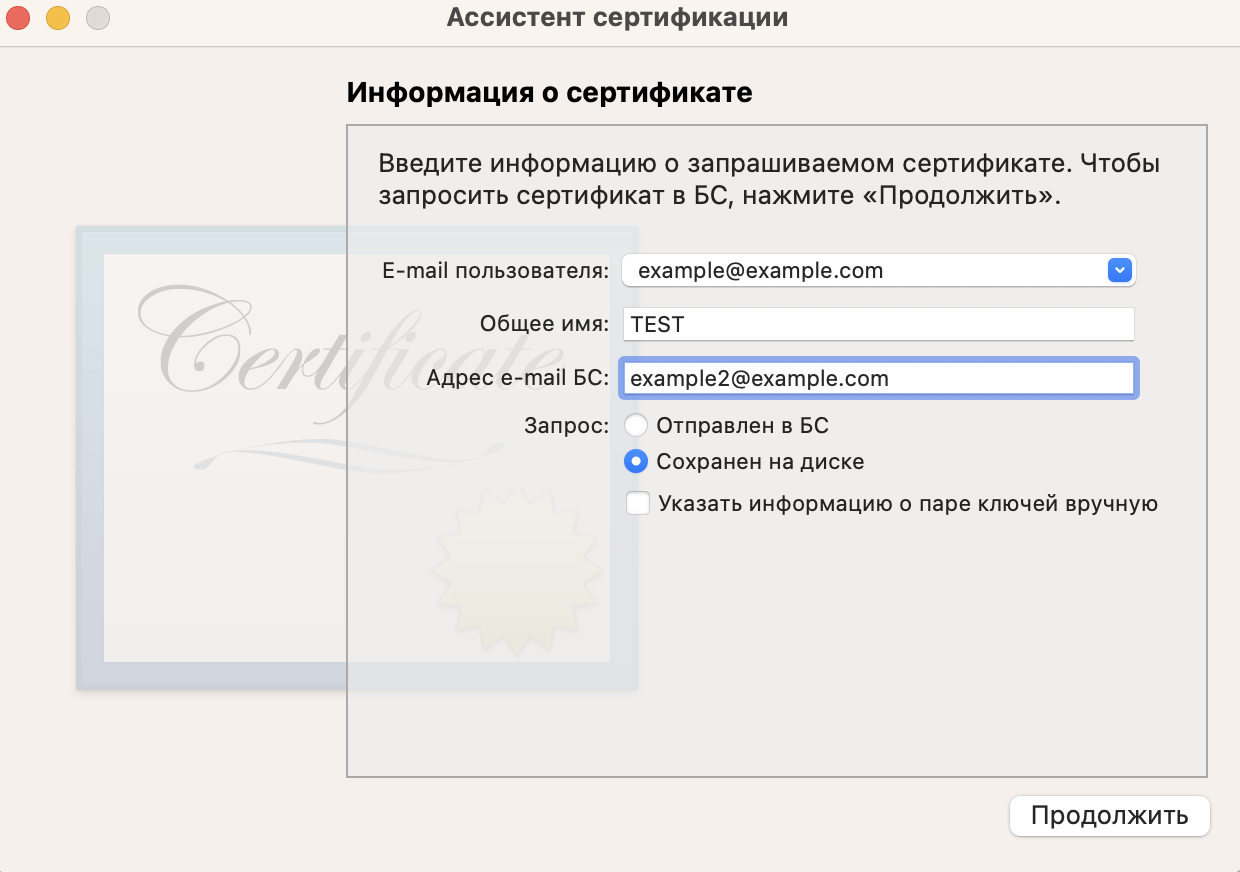Viewport: 1240px width, 872px height.
Task: Choose the 'Сохранен на диске' radio option
Action: pos(636,462)
